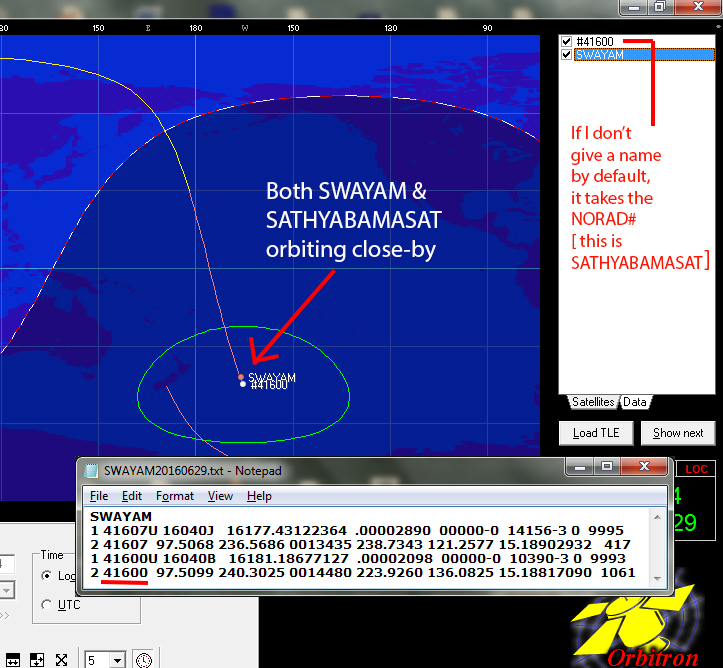Screen dimensions: 723x668
Task: Toggle the SWAYAM satellite checkbox
Action: click(x=566, y=55)
